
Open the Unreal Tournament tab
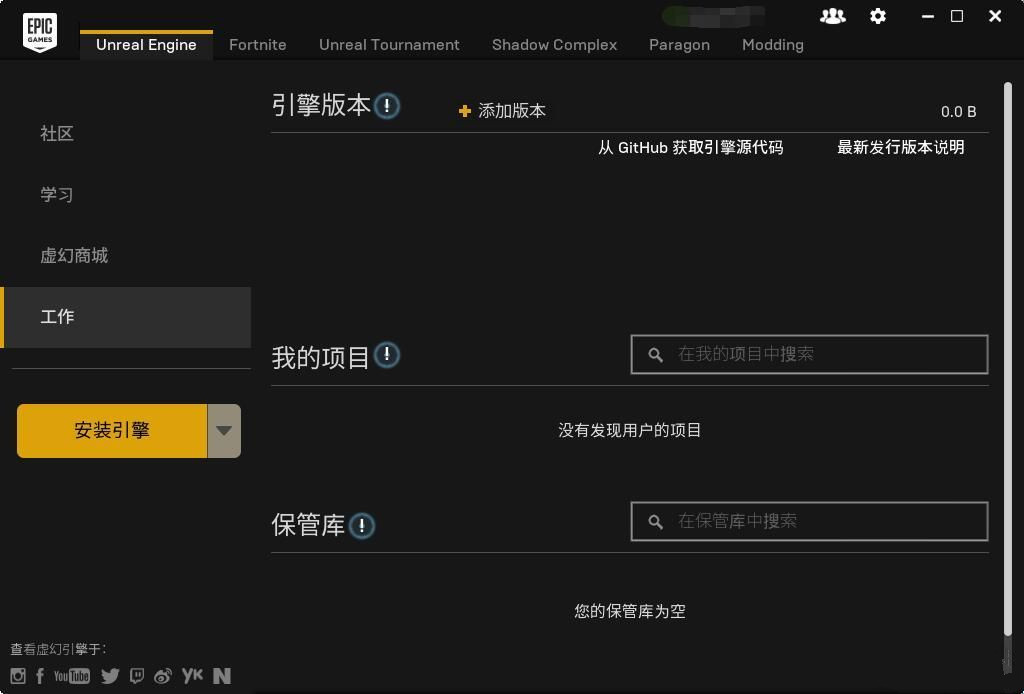(x=389, y=45)
